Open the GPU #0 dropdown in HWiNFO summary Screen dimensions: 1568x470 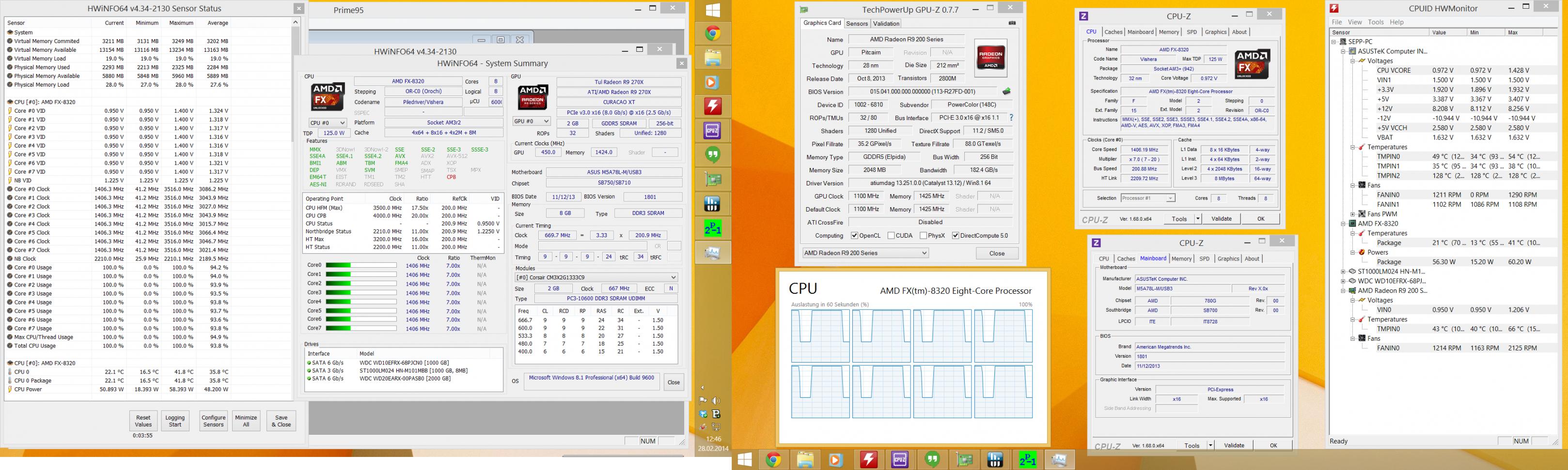[532, 121]
